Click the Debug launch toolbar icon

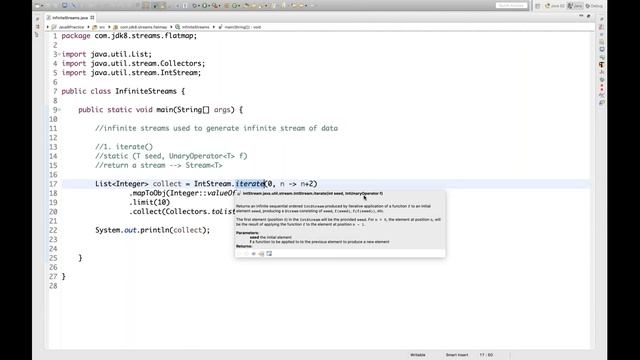[x=194, y=6]
